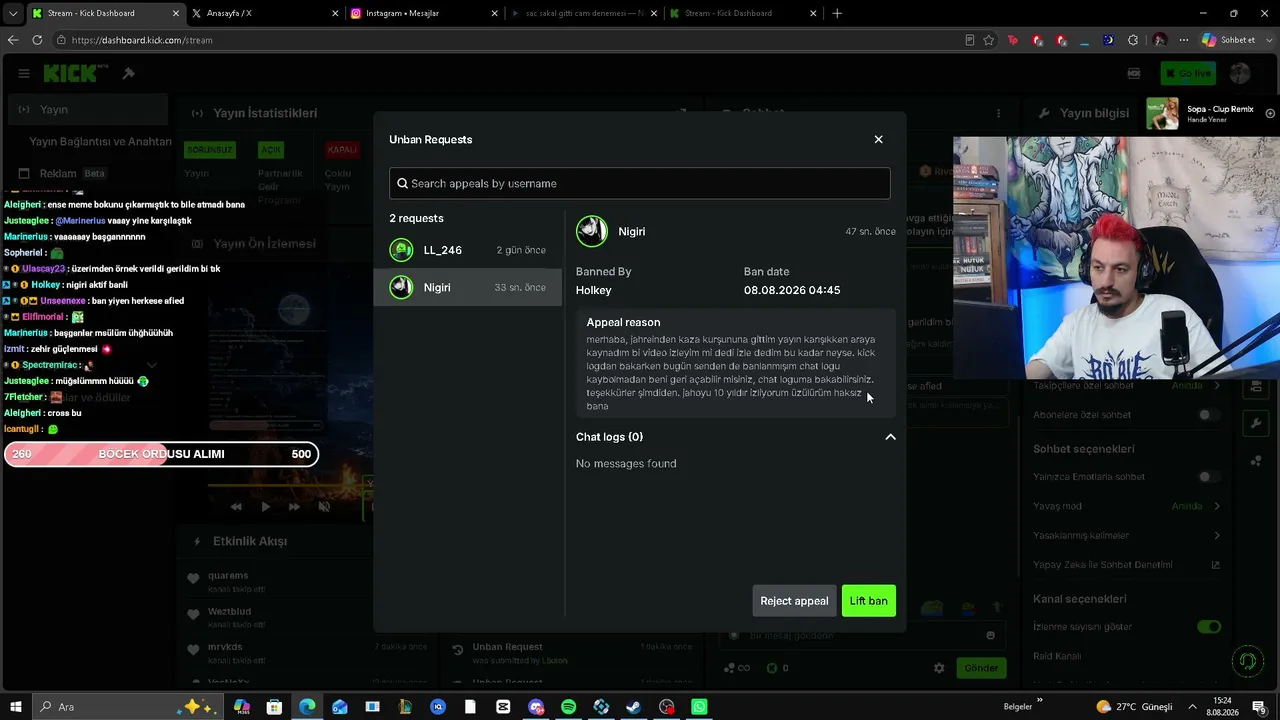This screenshot has height=720, width=1280.
Task: Search appeals by username field
Action: tap(640, 183)
